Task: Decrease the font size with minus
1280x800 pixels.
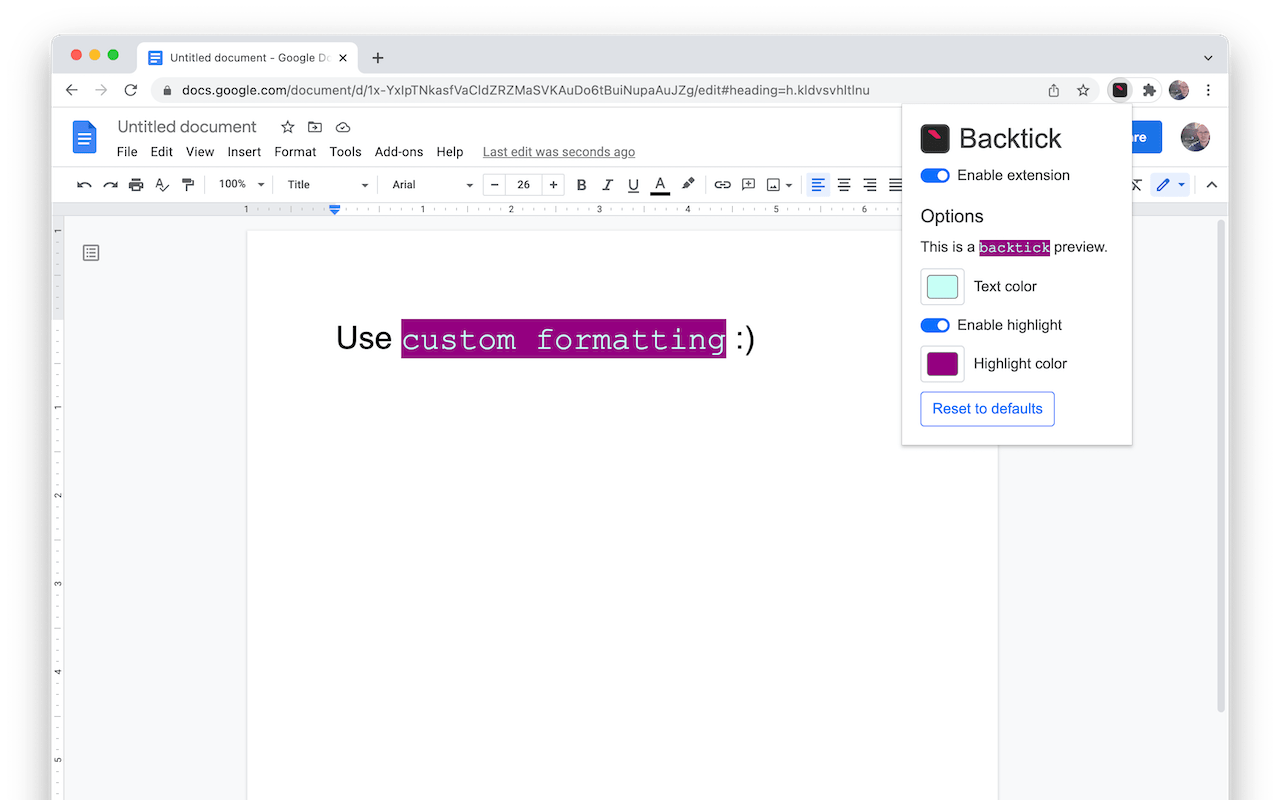Action: [x=495, y=185]
